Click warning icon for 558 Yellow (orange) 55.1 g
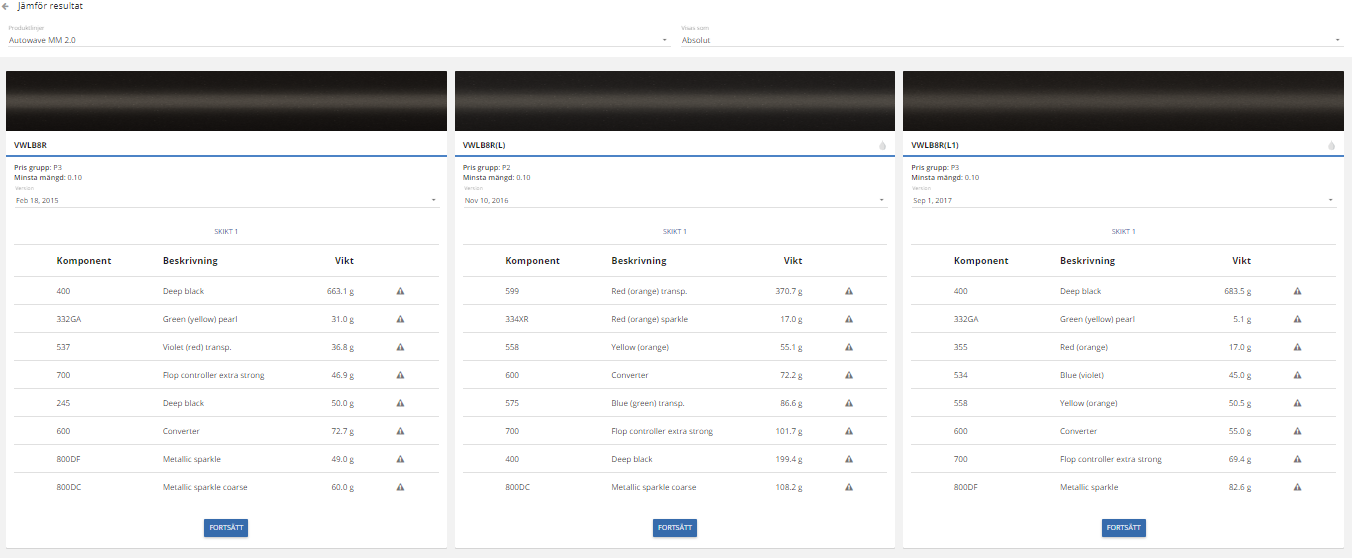This screenshot has width=1352, height=558. (x=849, y=347)
